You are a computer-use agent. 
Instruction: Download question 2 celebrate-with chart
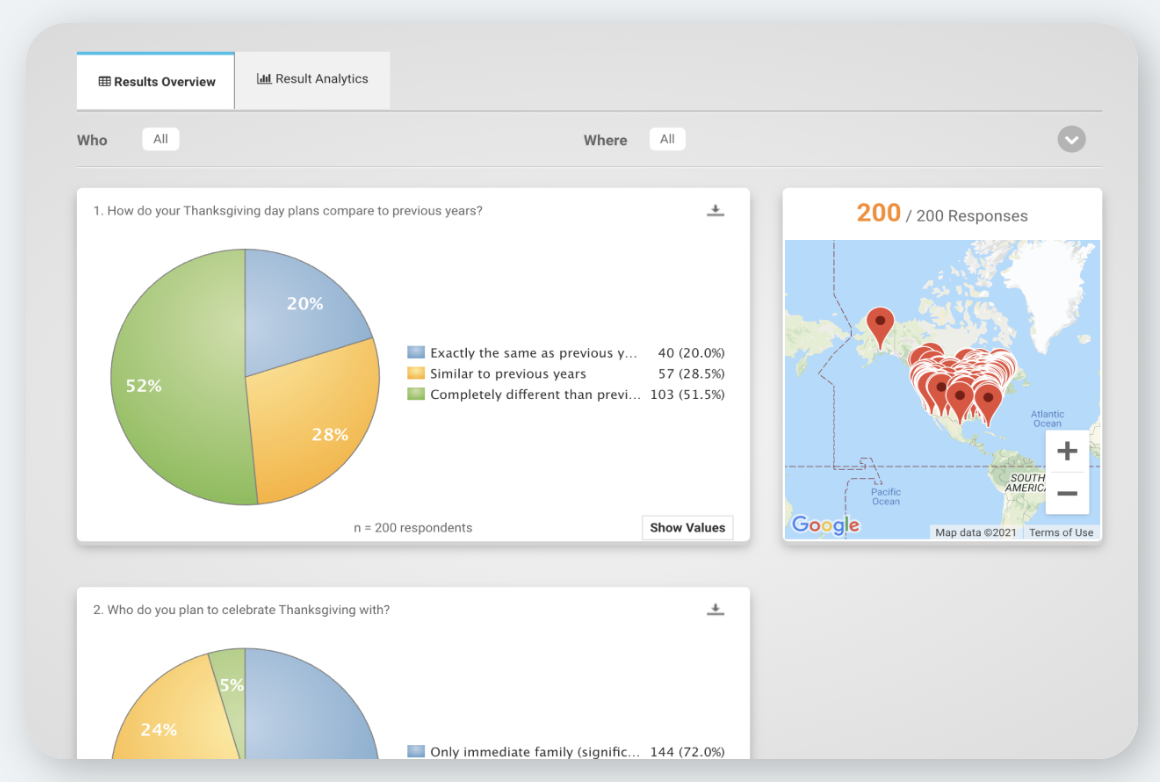point(715,610)
